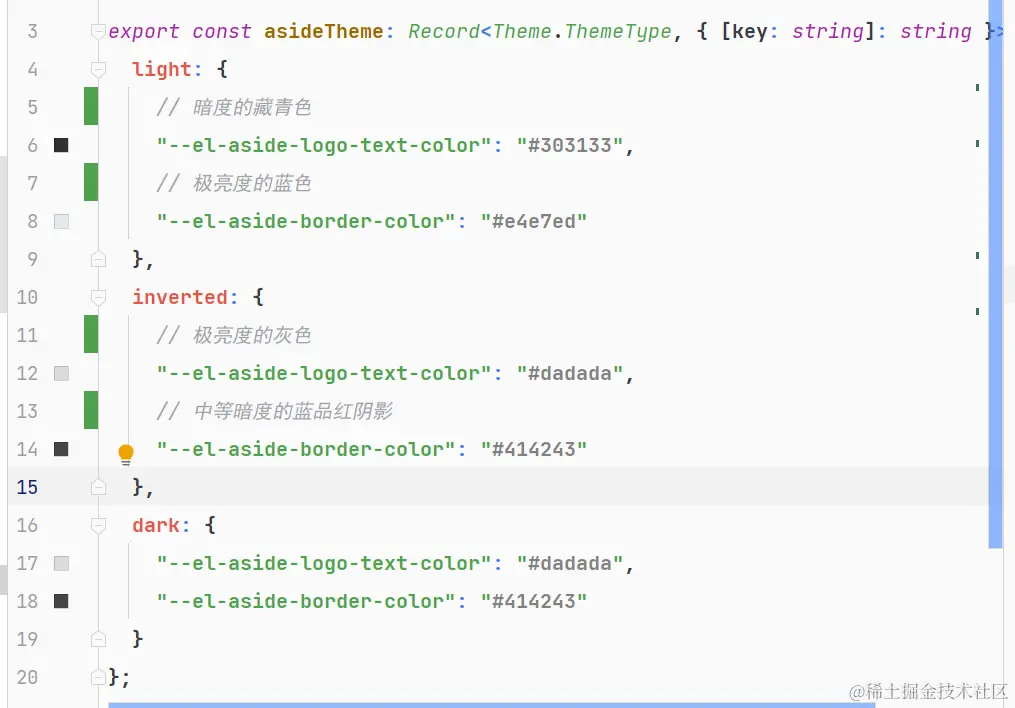This screenshot has height=708, width=1015.
Task: Click the "#e4e7ed" string value
Action: [x=533, y=221]
